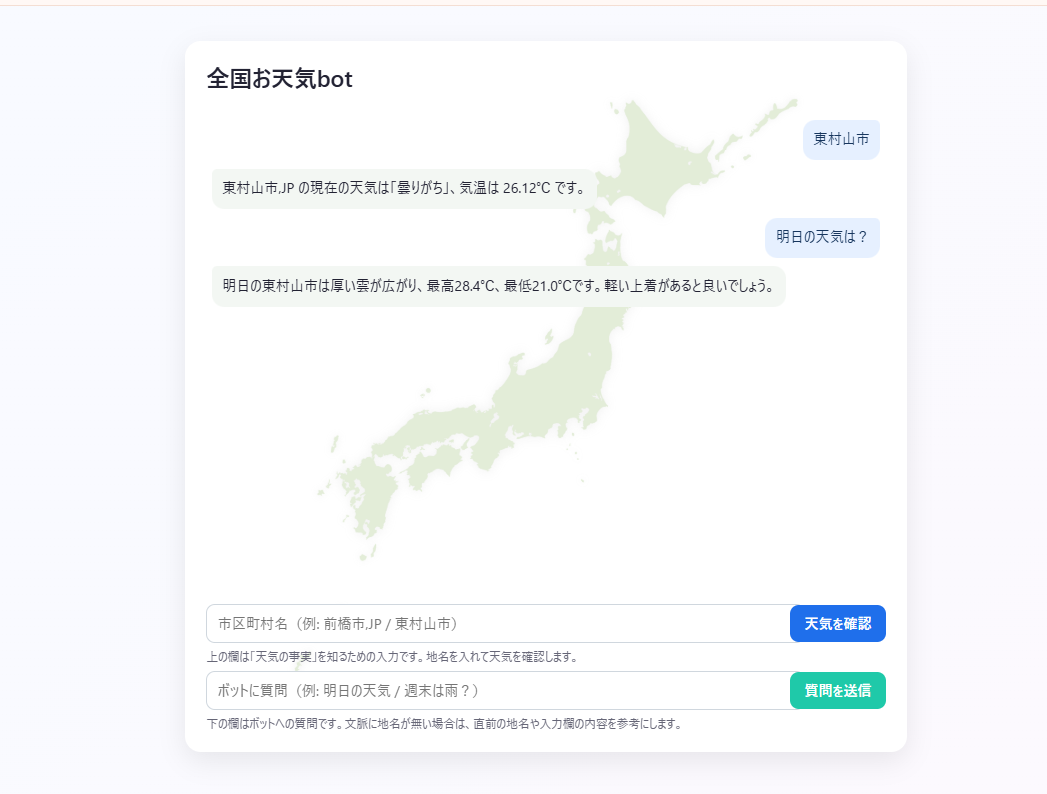Click the 天気を確認 button
This screenshot has width=1047, height=794.
pos(837,624)
